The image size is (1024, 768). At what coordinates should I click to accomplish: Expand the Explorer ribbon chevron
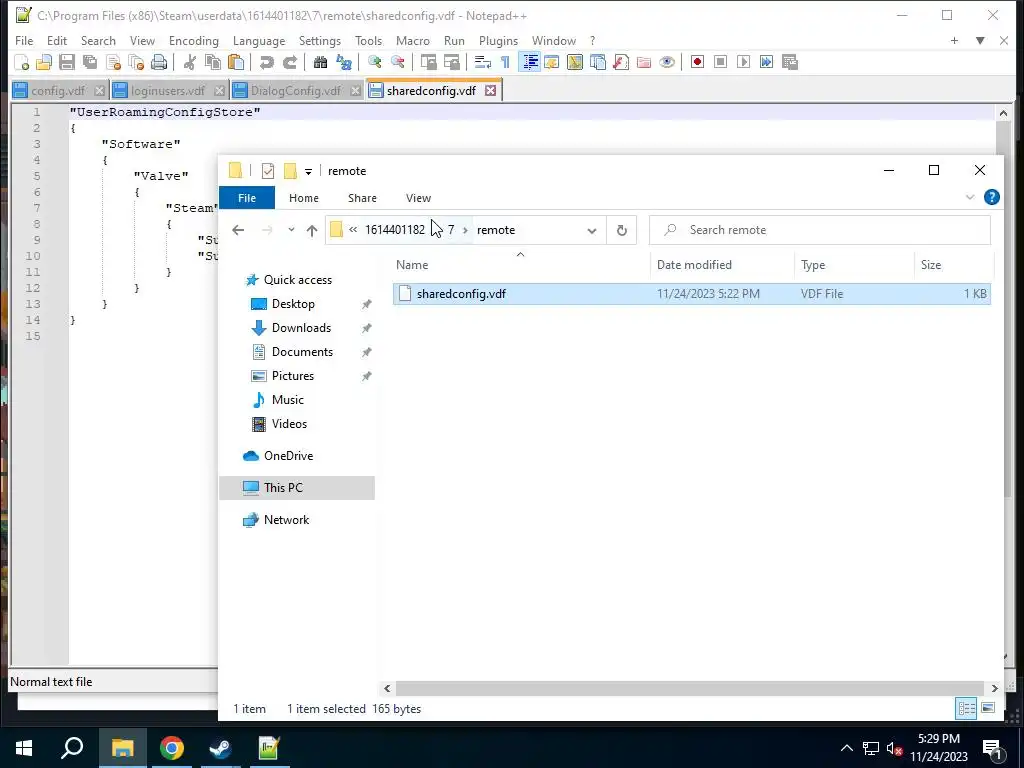(x=970, y=197)
